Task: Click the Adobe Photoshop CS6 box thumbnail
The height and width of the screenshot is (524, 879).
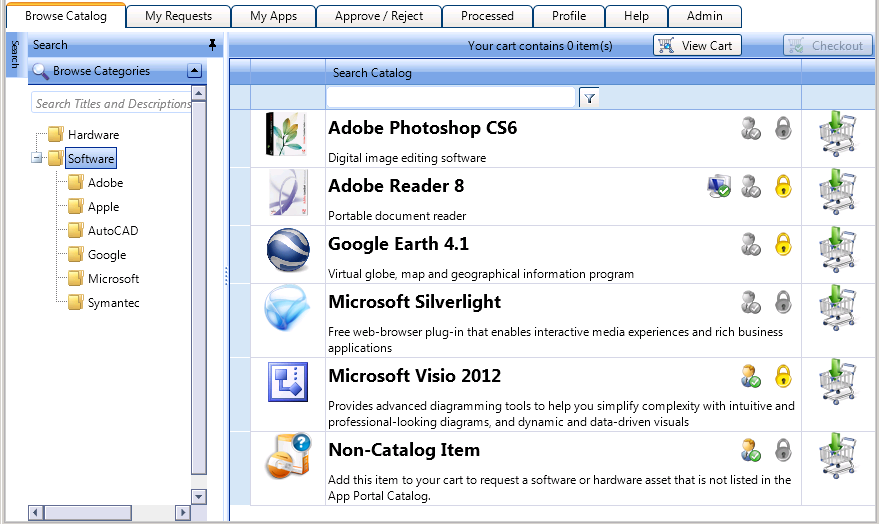Action: tap(286, 133)
